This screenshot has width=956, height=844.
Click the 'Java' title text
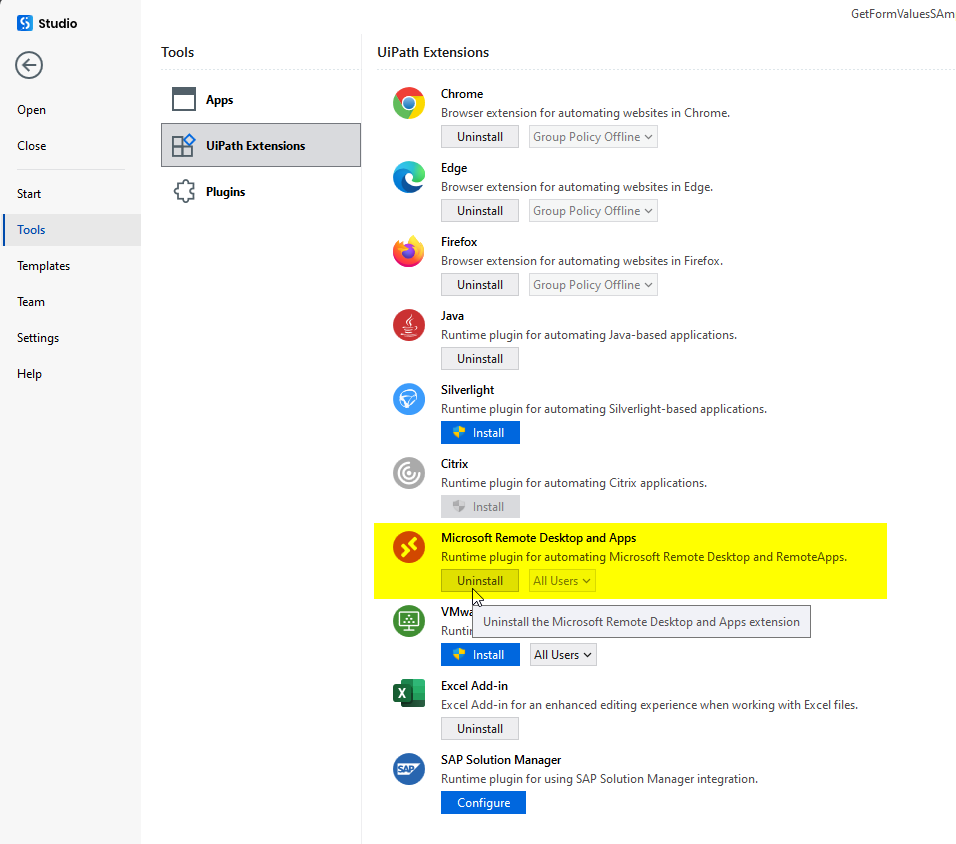click(452, 316)
